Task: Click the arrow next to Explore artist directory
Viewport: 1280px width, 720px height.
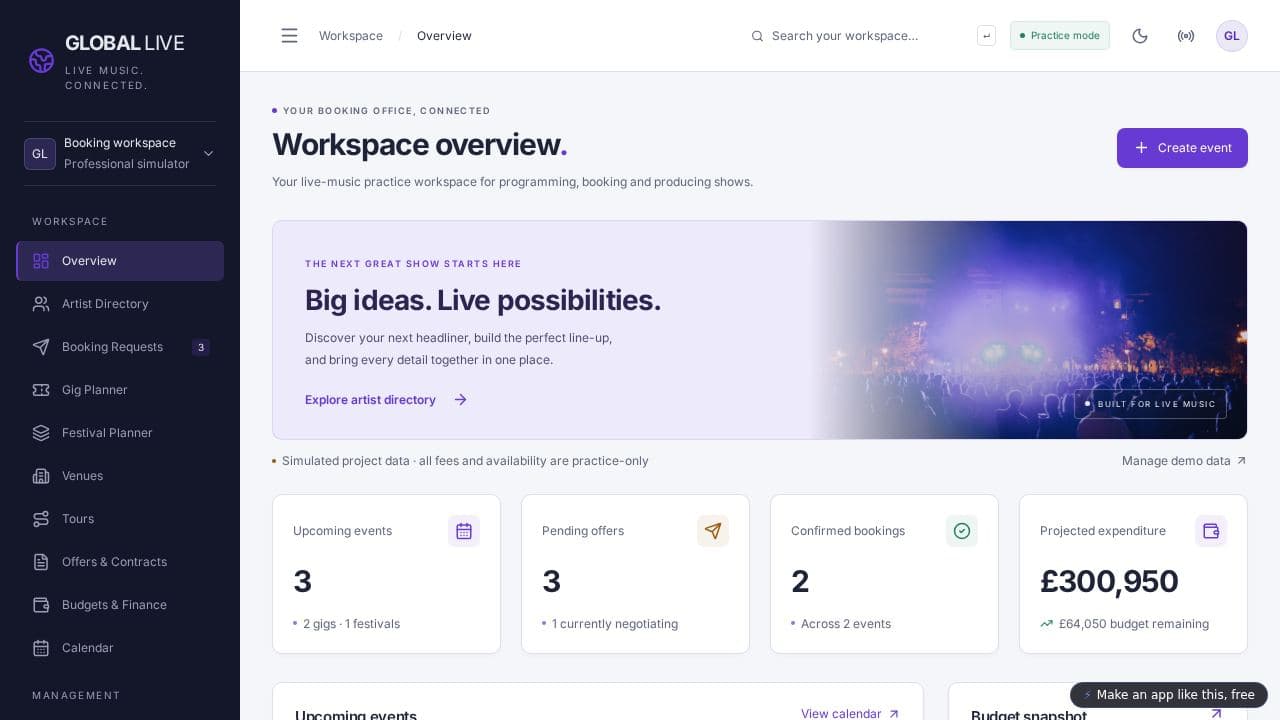Action: [460, 400]
